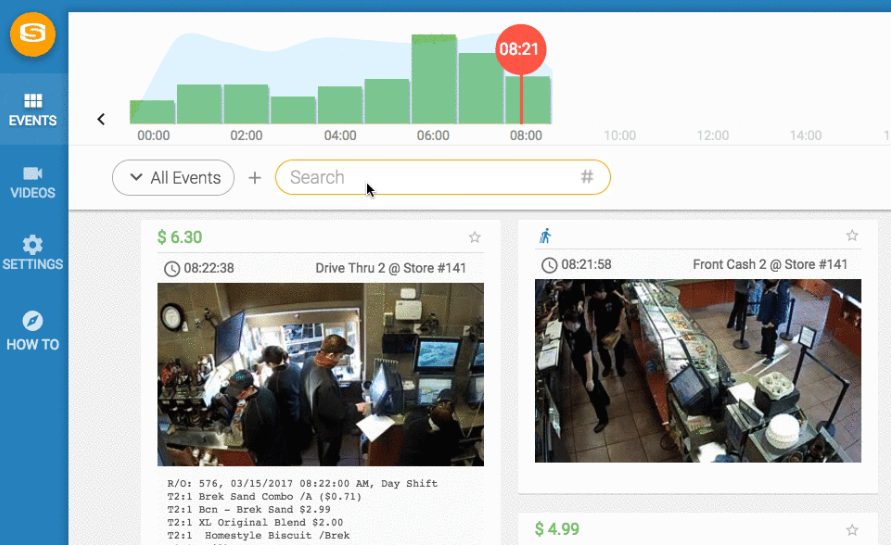This screenshot has height=545, width=891.
Task: Open the Settings gear page
Action: coord(33,253)
